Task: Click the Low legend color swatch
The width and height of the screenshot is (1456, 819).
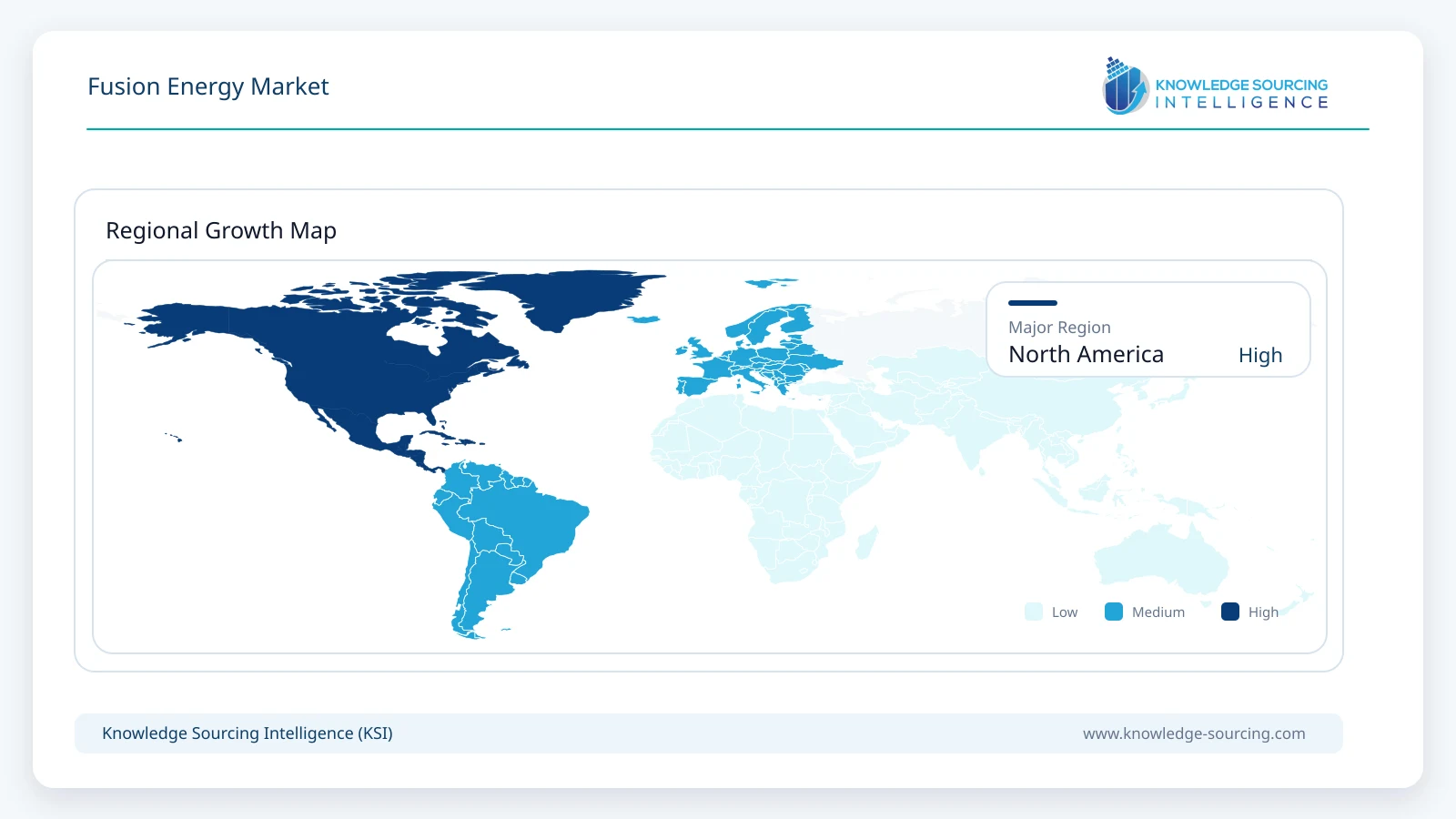Action: 1034,612
